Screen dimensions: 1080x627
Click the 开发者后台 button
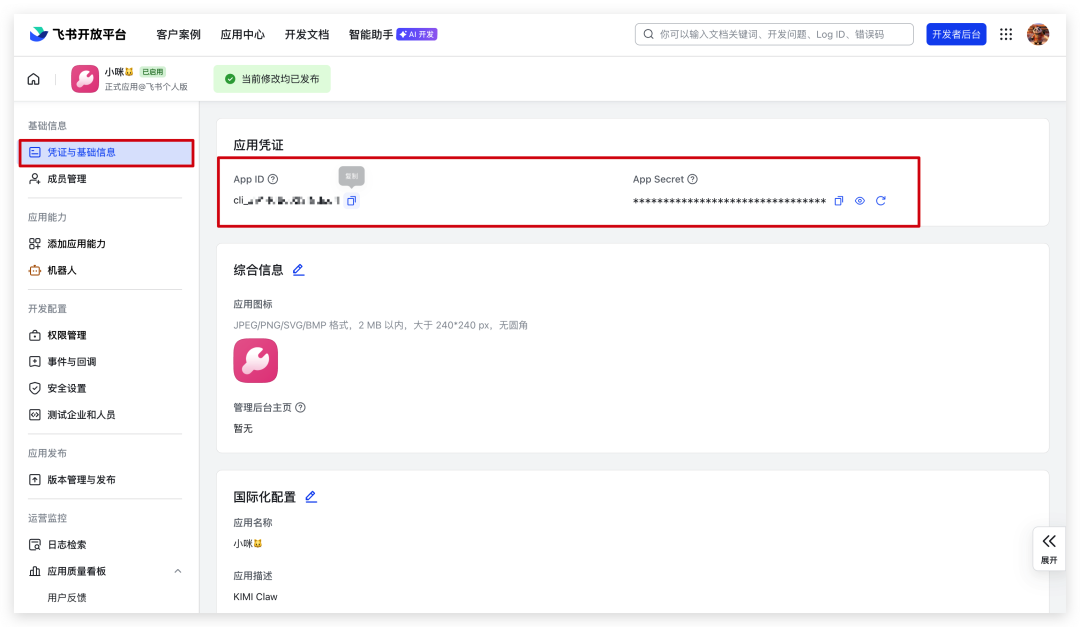click(x=956, y=34)
